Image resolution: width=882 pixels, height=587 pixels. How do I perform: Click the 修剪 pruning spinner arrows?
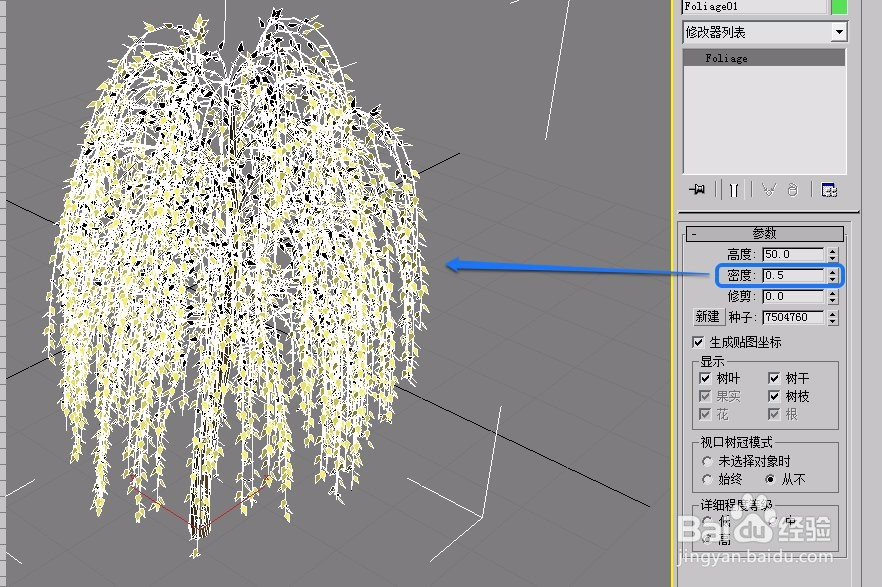[x=833, y=296]
